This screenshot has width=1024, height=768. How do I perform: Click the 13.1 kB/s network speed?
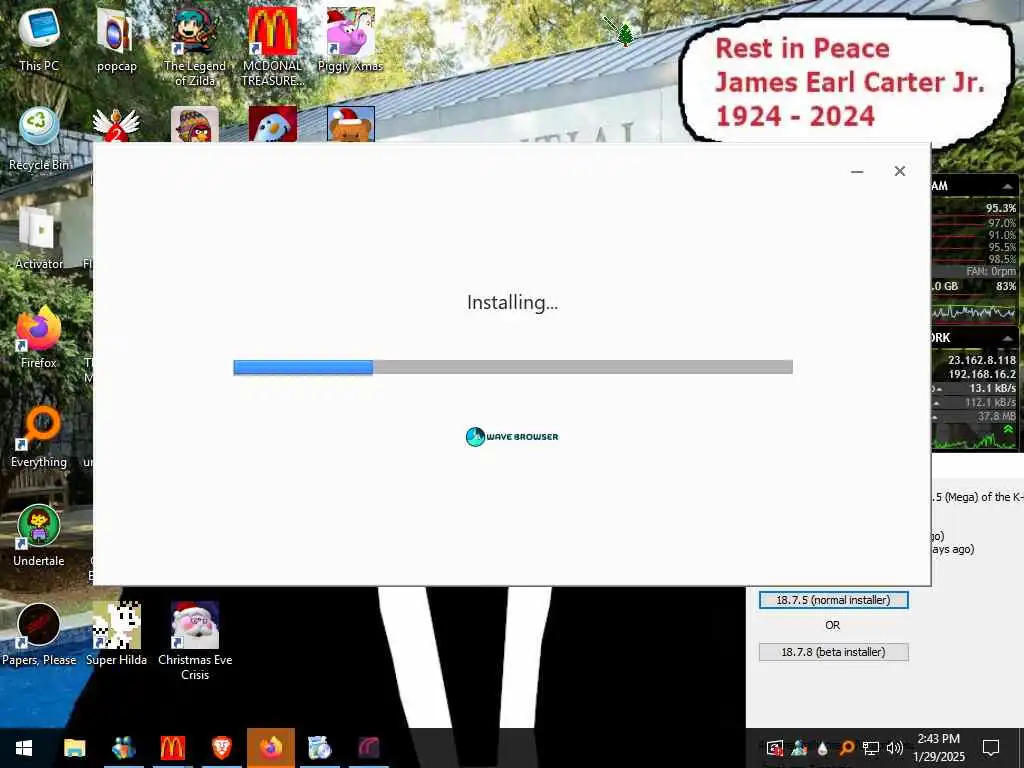coord(992,389)
